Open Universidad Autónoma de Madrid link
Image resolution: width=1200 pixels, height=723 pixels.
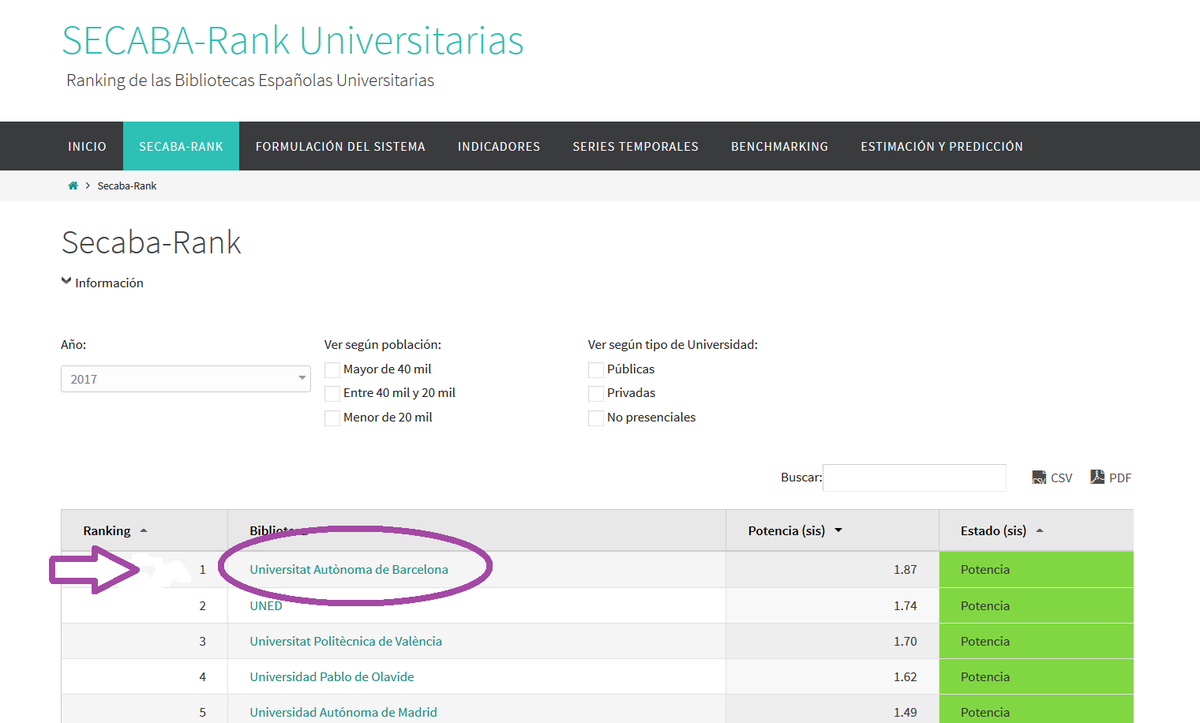343,712
